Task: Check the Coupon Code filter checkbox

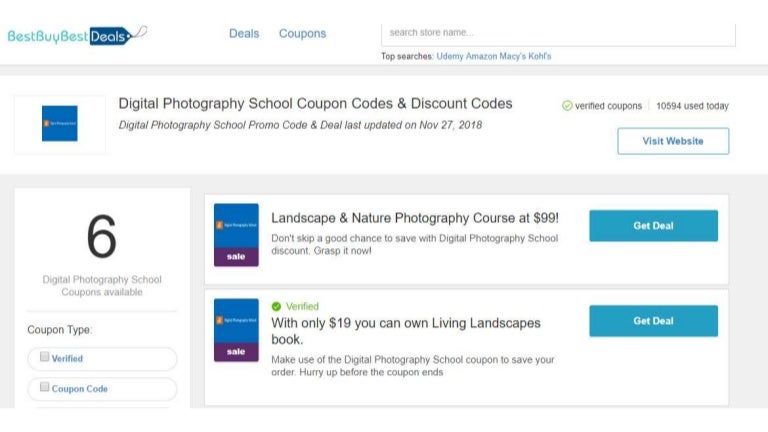Action: 45,387
